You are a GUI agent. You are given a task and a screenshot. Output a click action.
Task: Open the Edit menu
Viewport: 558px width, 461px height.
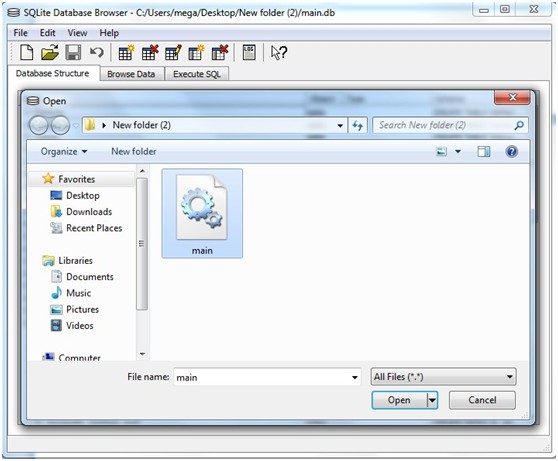pyautogui.click(x=47, y=33)
